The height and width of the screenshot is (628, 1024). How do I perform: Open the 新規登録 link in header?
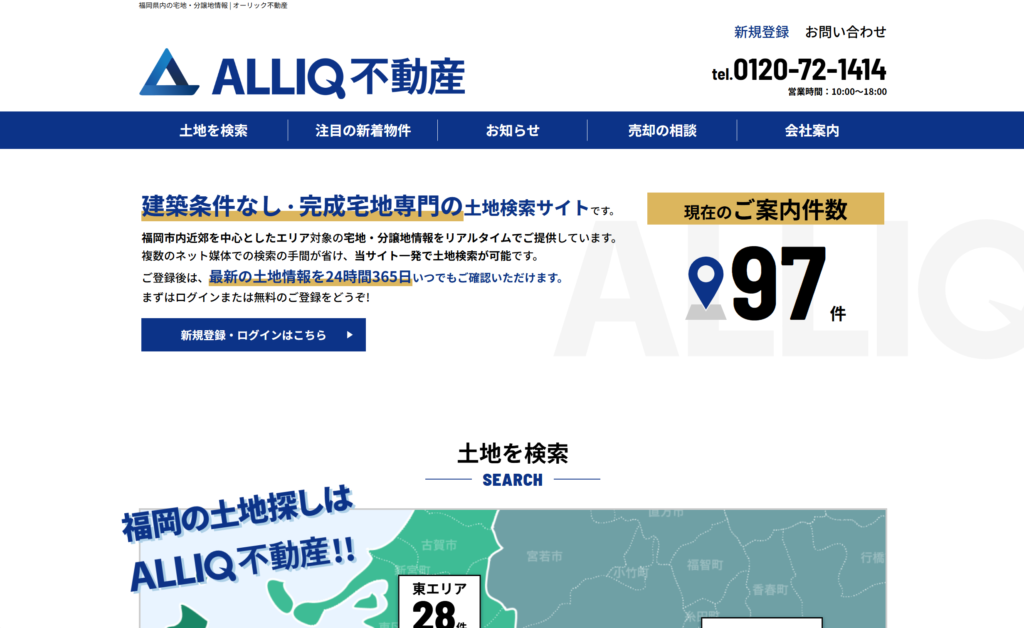click(x=761, y=32)
